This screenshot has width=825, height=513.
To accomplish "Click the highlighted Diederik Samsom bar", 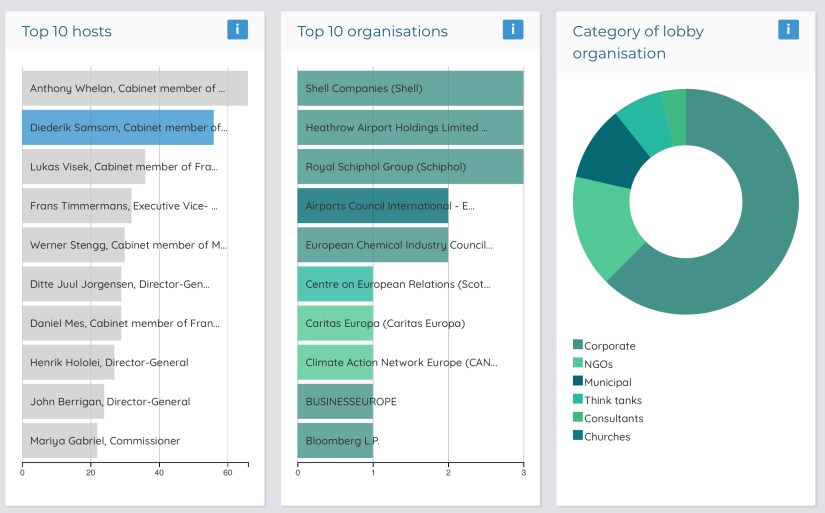I will (118, 128).
